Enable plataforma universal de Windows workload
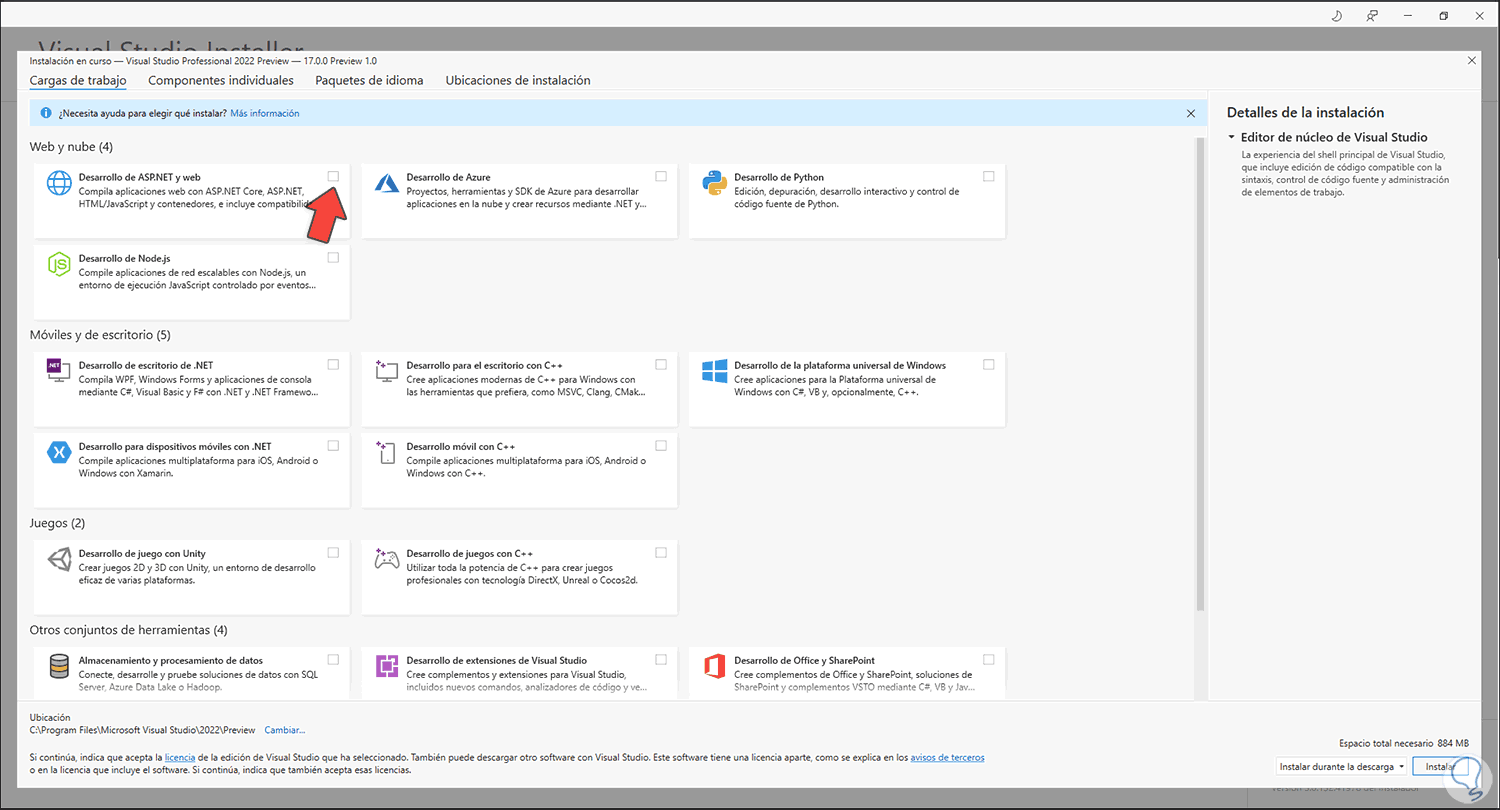Image resolution: width=1500 pixels, height=810 pixels. pyautogui.click(x=989, y=364)
